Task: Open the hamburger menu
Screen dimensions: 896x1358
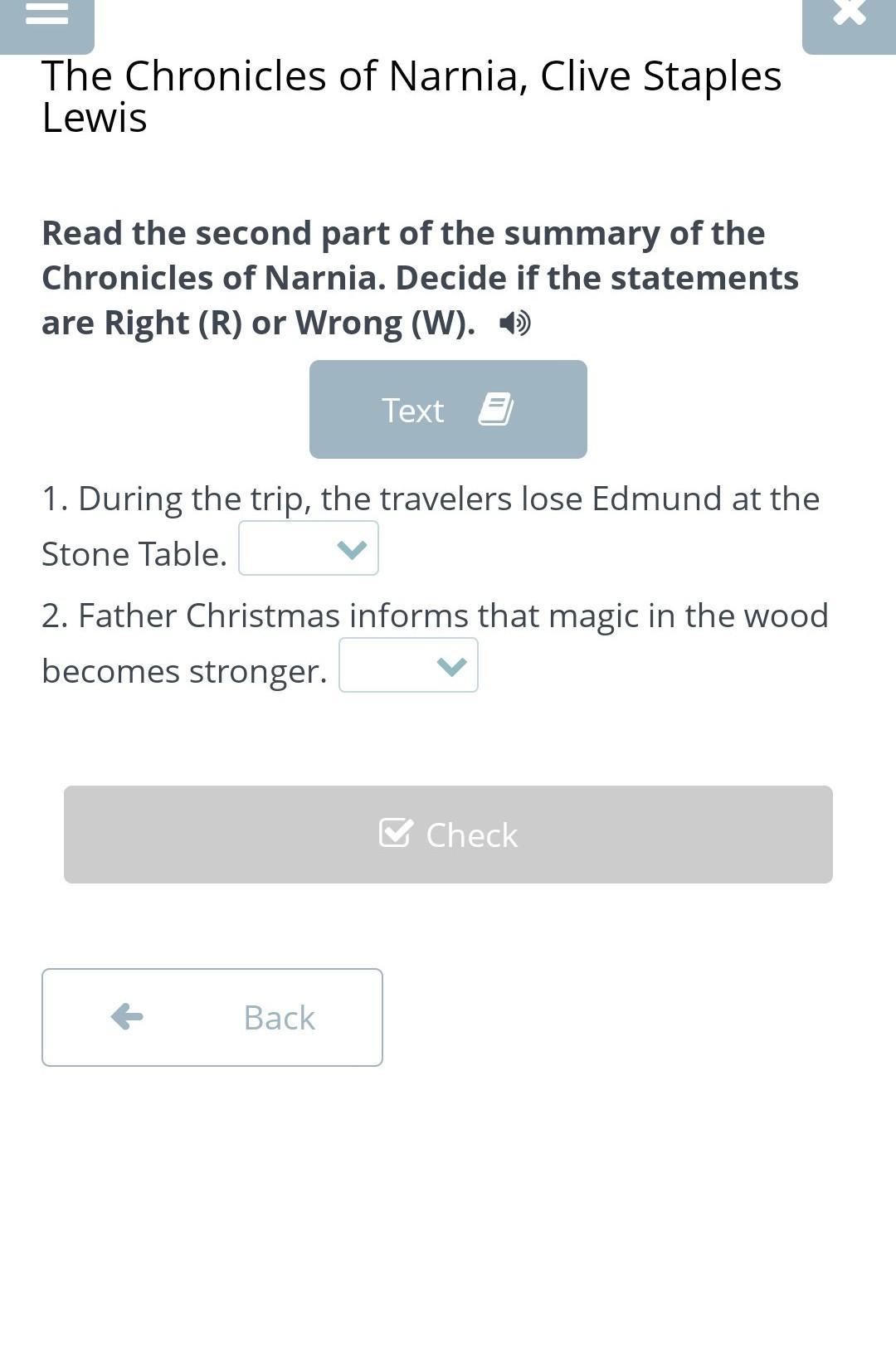Action: tap(46, 14)
